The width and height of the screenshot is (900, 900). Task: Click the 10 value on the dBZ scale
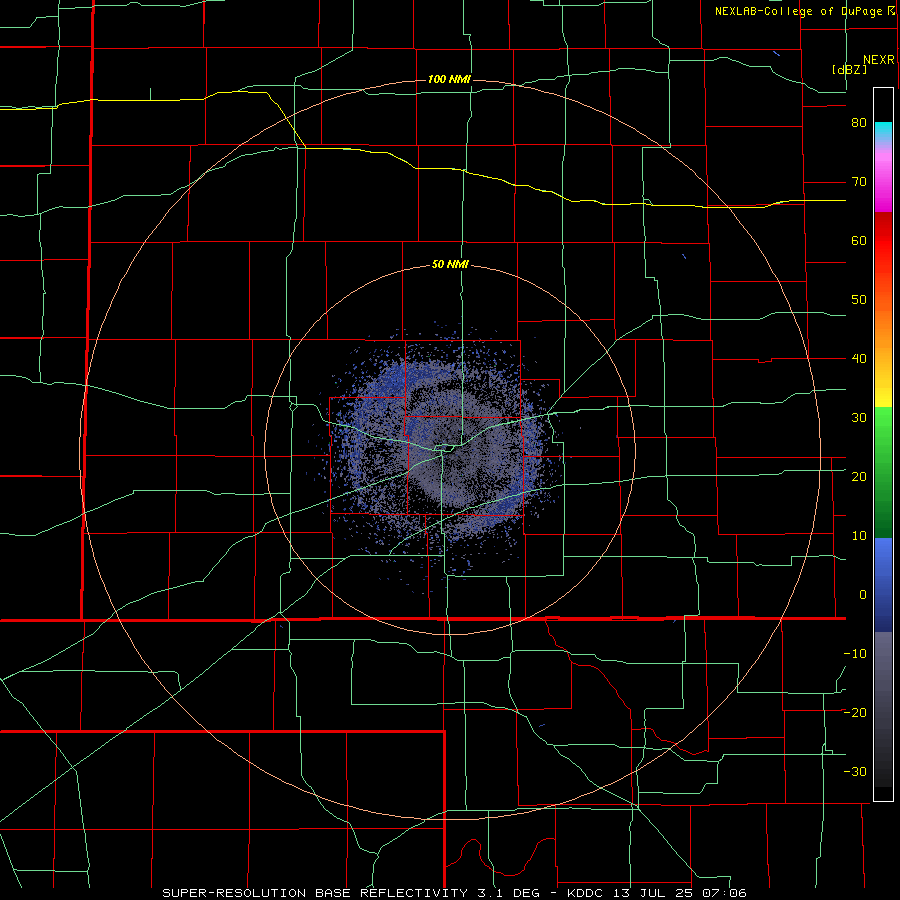(x=859, y=536)
